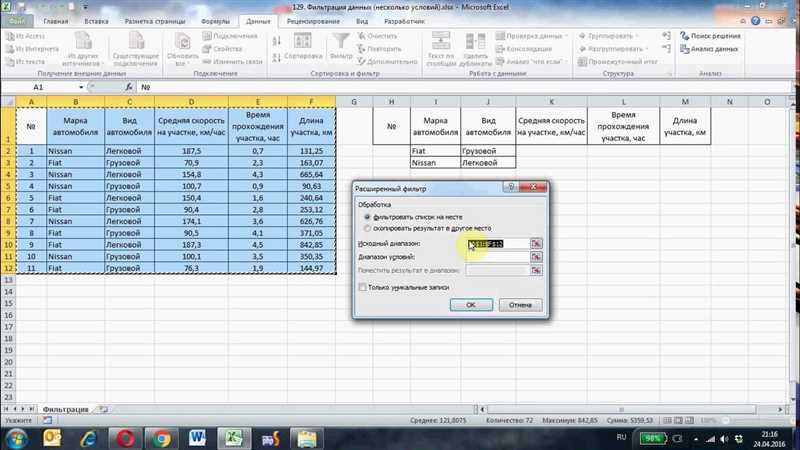This screenshot has width=800, height=450.
Task: Open Поиск решения solver tool
Action: pos(711,36)
